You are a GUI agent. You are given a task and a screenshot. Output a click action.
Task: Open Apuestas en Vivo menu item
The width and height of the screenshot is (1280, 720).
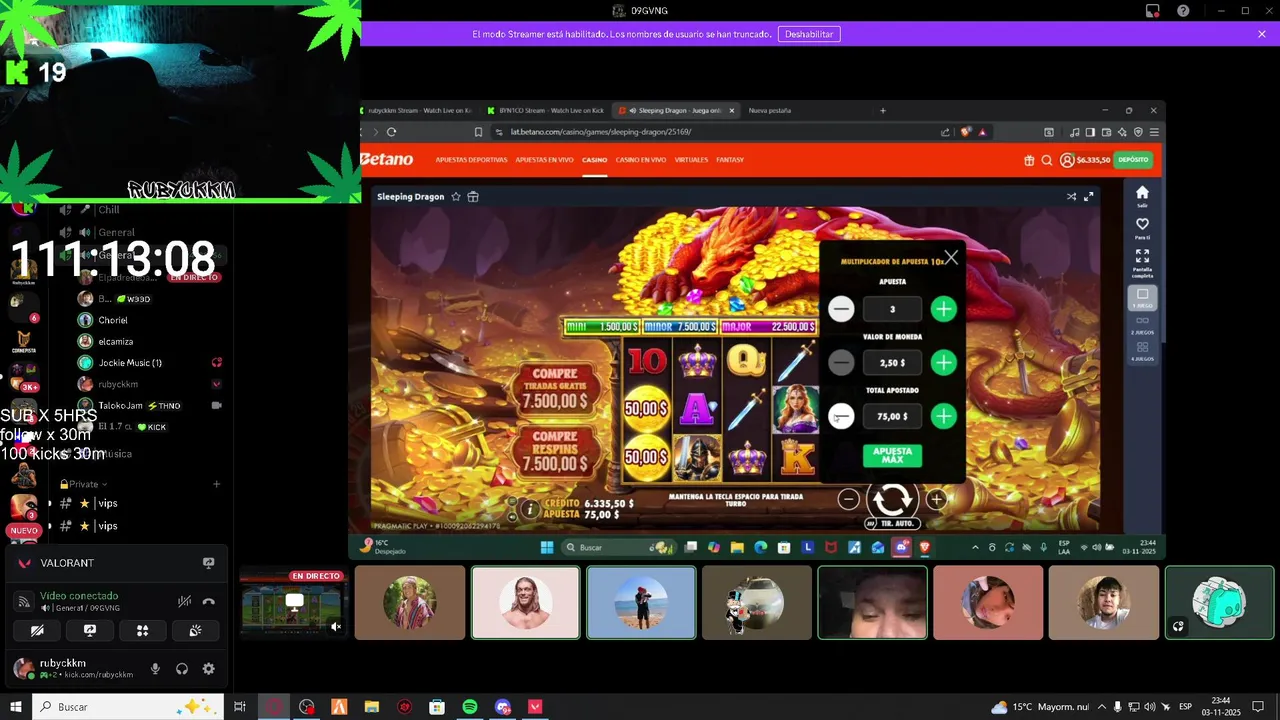point(544,160)
